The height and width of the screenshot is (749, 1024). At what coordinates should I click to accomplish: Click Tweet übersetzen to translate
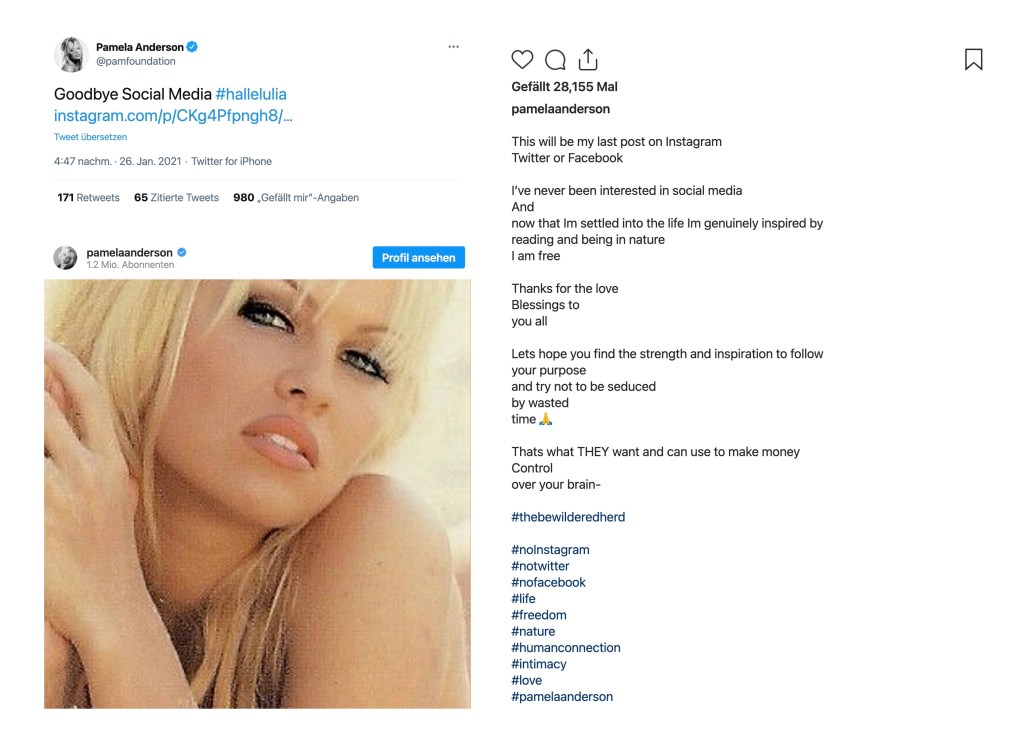(x=90, y=137)
